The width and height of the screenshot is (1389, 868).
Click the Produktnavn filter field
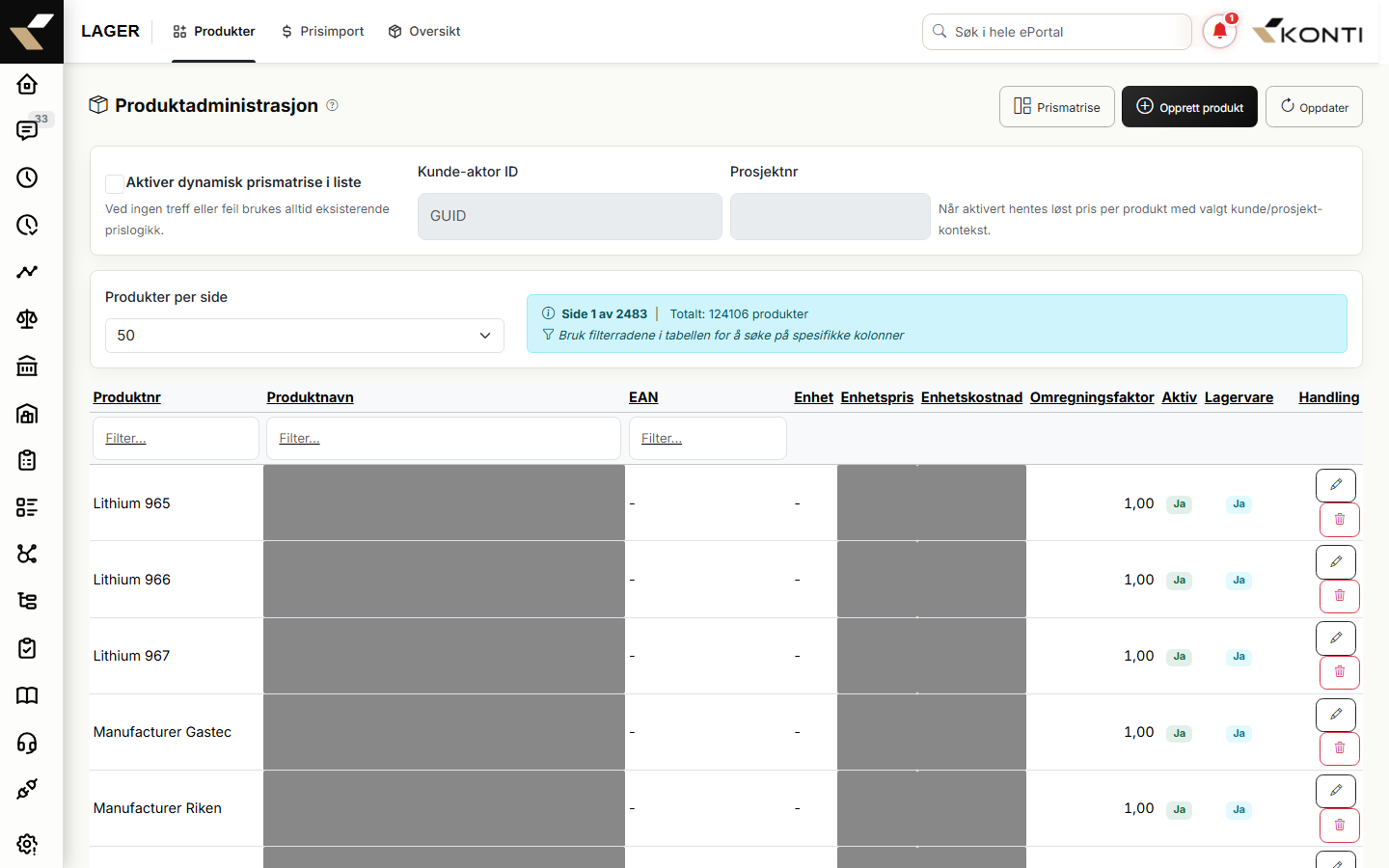click(x=444, y=438)
